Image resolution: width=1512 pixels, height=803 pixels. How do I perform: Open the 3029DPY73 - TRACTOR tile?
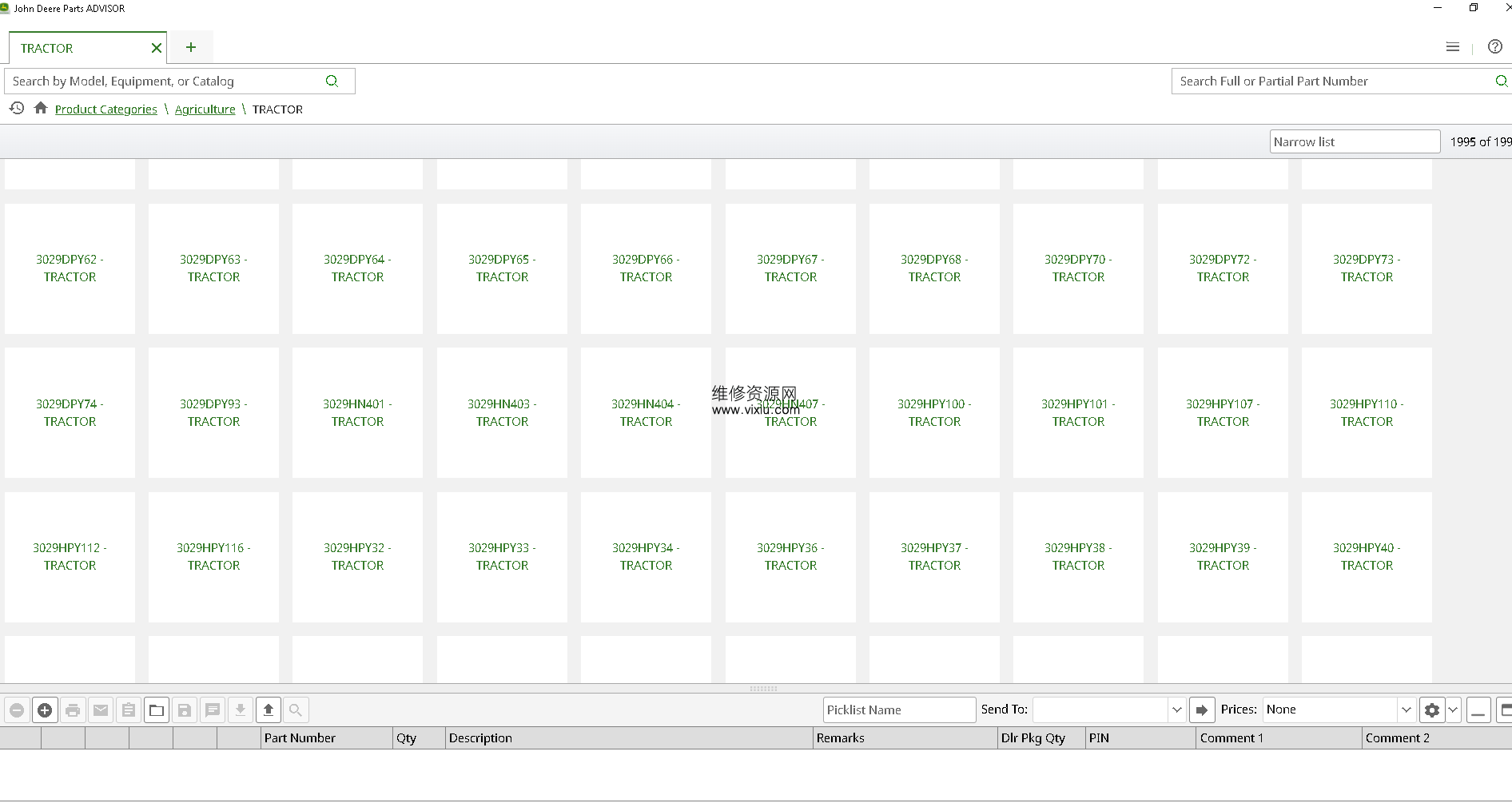pos(1367,268)
